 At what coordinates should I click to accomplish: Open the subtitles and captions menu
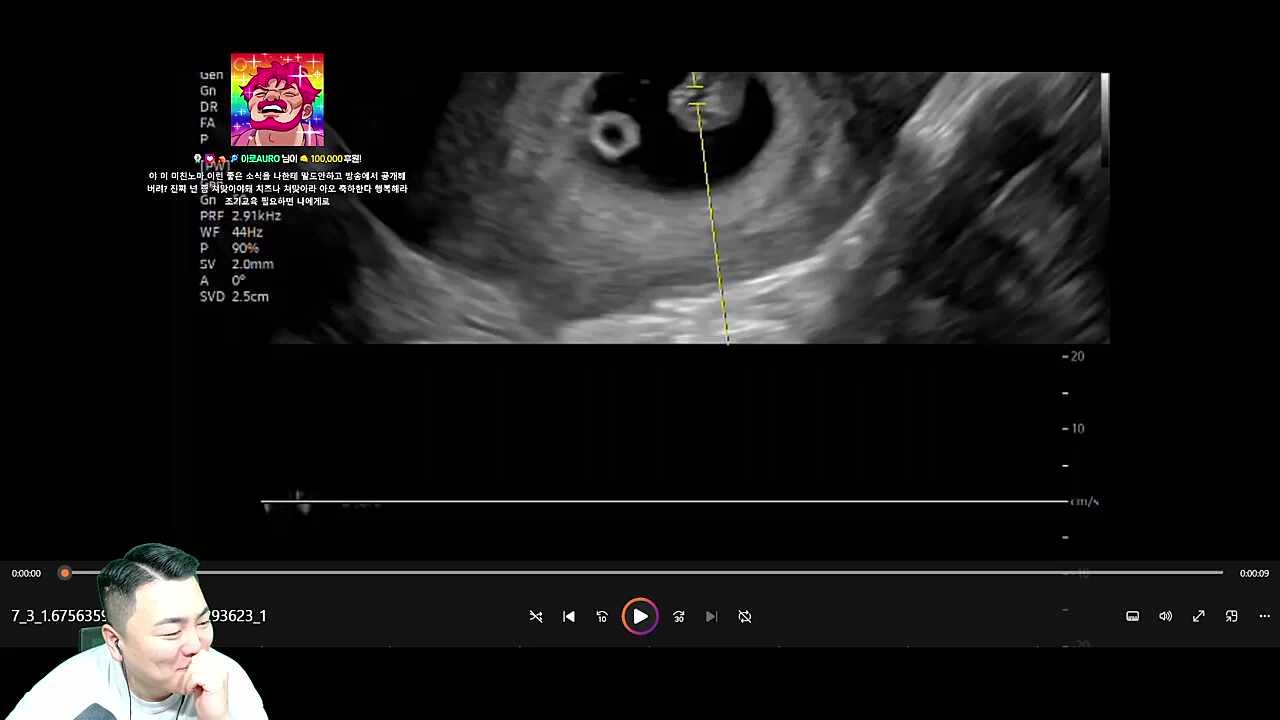(x=1132, y=617)
